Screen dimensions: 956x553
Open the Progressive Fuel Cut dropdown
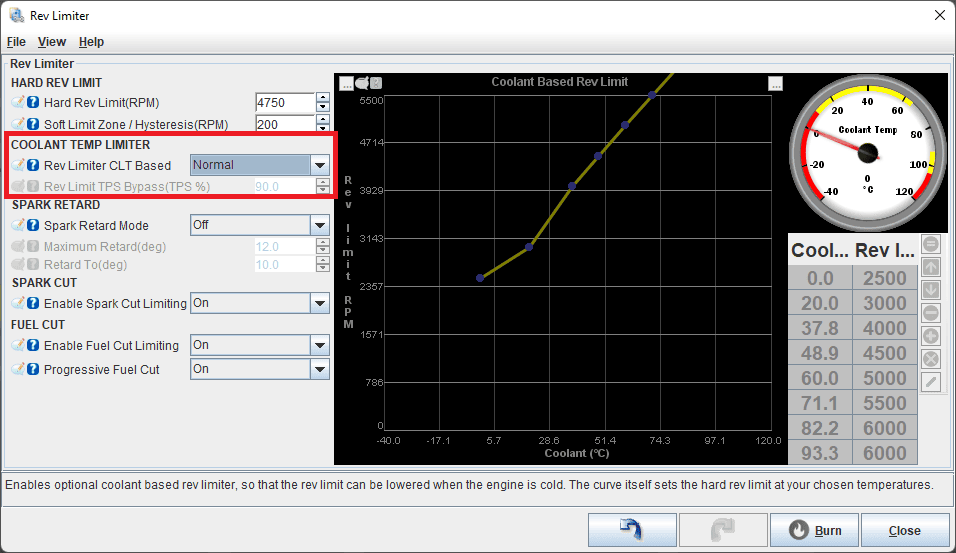click(x=260, y=369)
